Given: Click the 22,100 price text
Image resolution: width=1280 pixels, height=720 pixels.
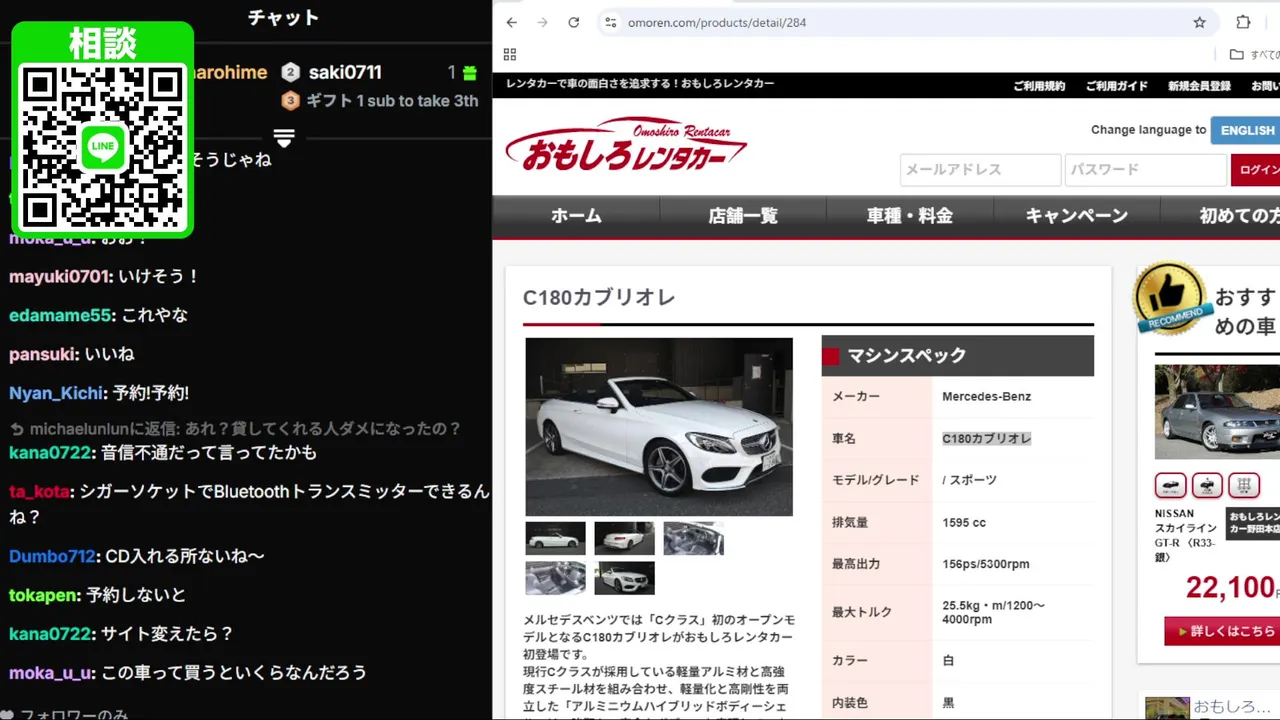Looking at the screenshot, I should (1230, 587).
